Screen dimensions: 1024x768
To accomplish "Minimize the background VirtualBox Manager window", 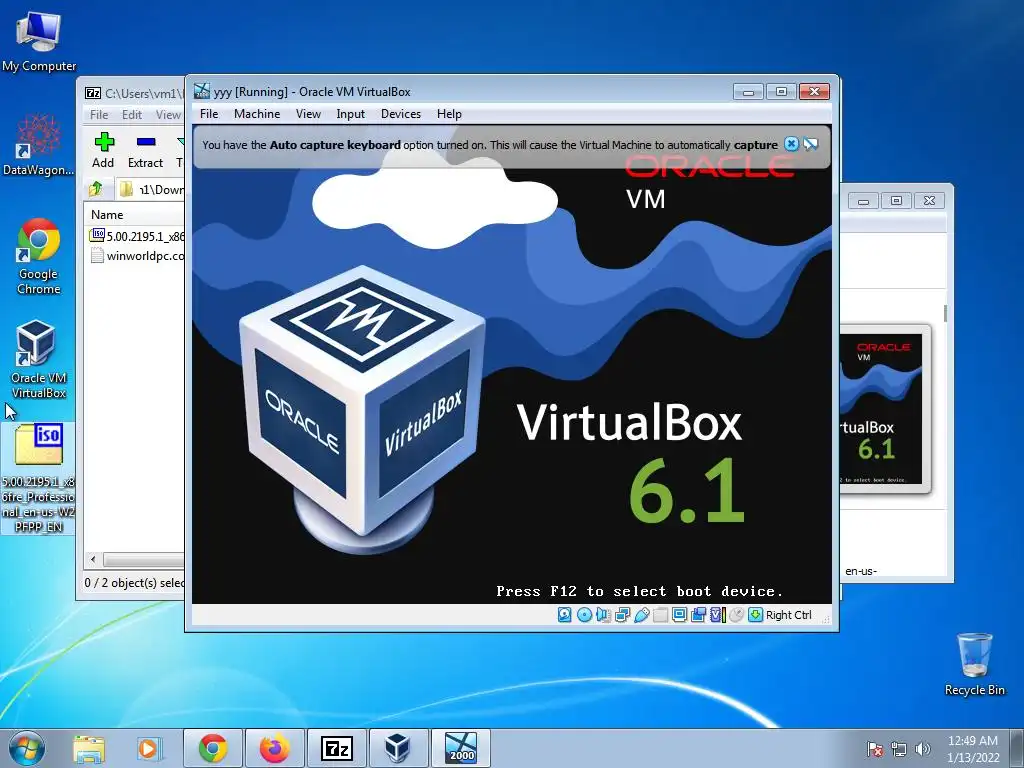I will pos(863,201).
